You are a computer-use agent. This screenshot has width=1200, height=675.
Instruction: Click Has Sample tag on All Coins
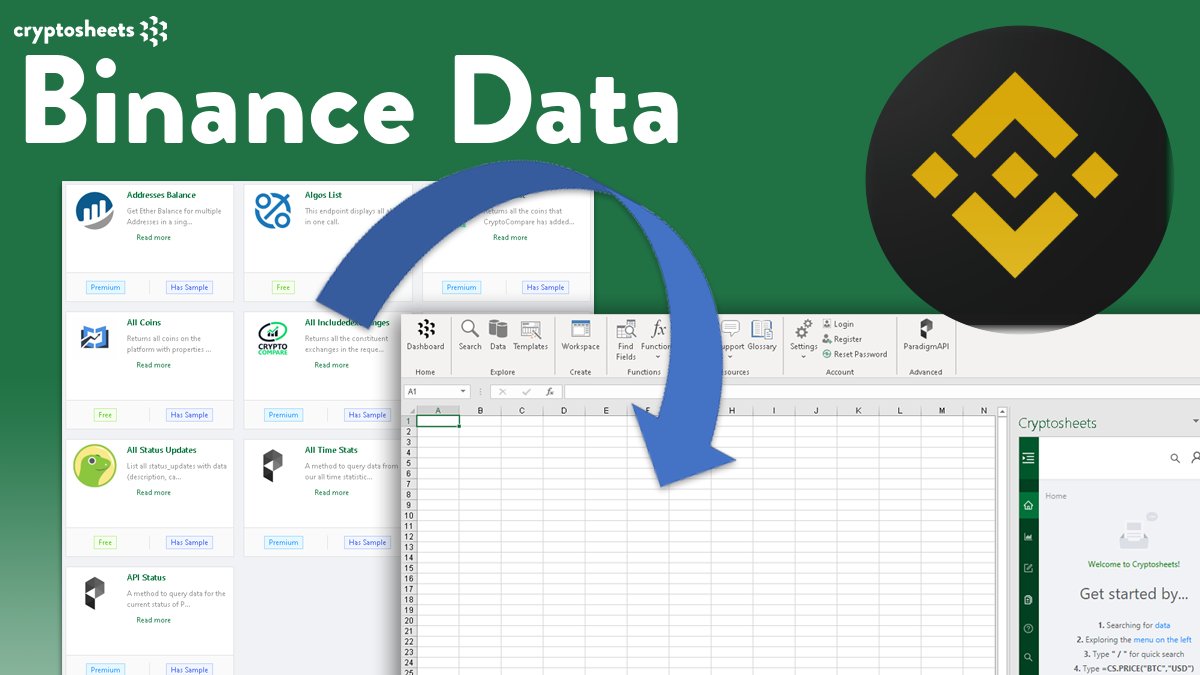click(189, 415)
